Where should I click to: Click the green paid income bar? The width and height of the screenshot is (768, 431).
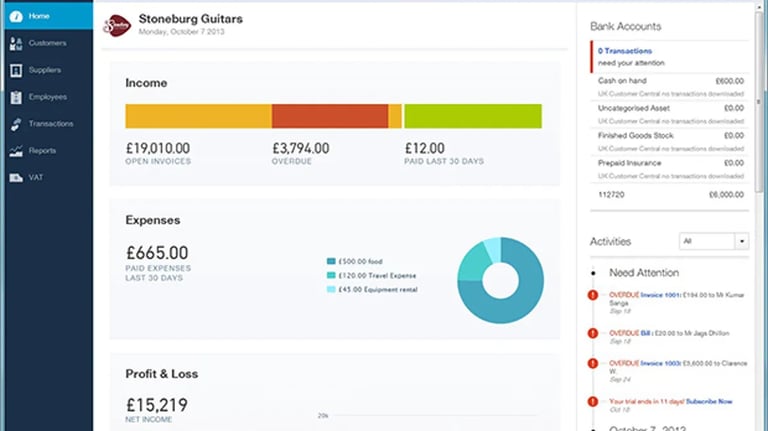tap(472, 116)
